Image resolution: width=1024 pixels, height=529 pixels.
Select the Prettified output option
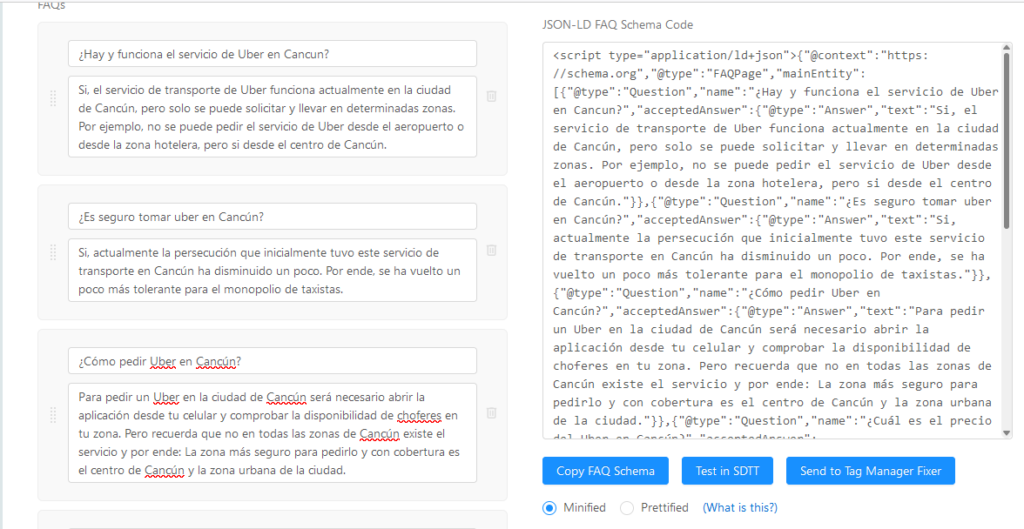coord(627,508)
